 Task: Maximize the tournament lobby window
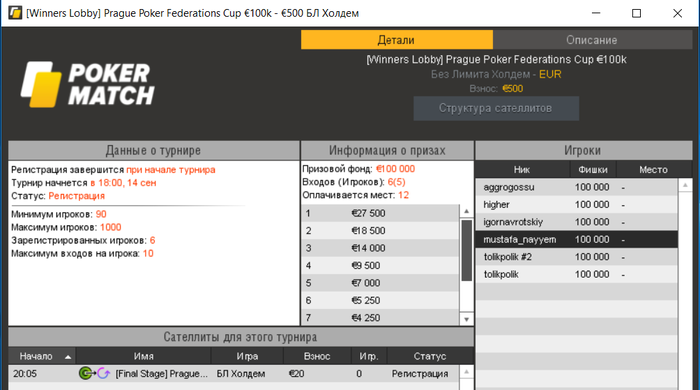tap(637, 13)
